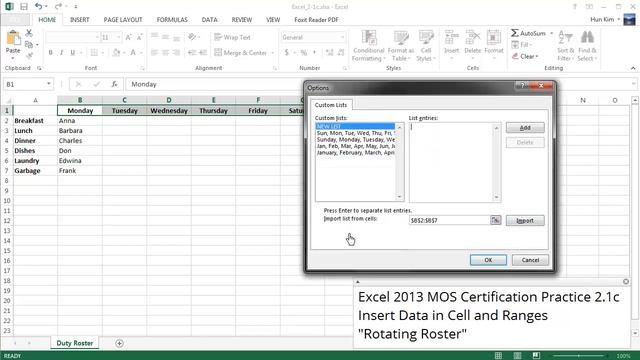Open Format as Table gallery
Screen dimensions: 640x360
coord(400,46)
